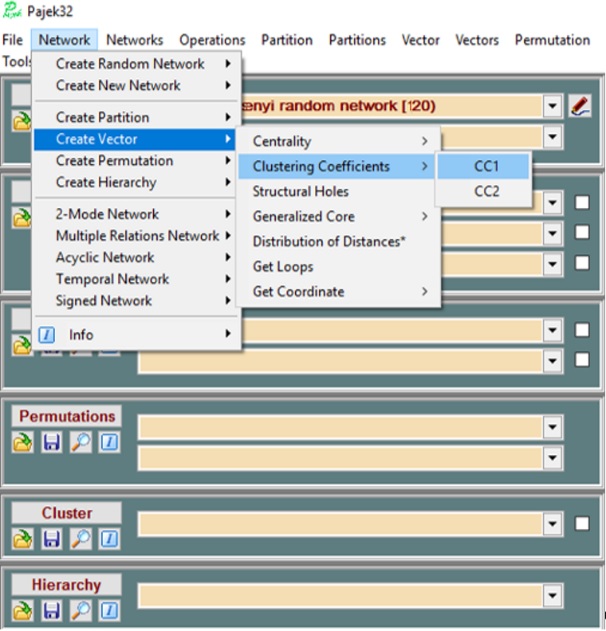606x631 pixels.
Task: Expand Temporal Network submenu
Action: tap(136, 279)
